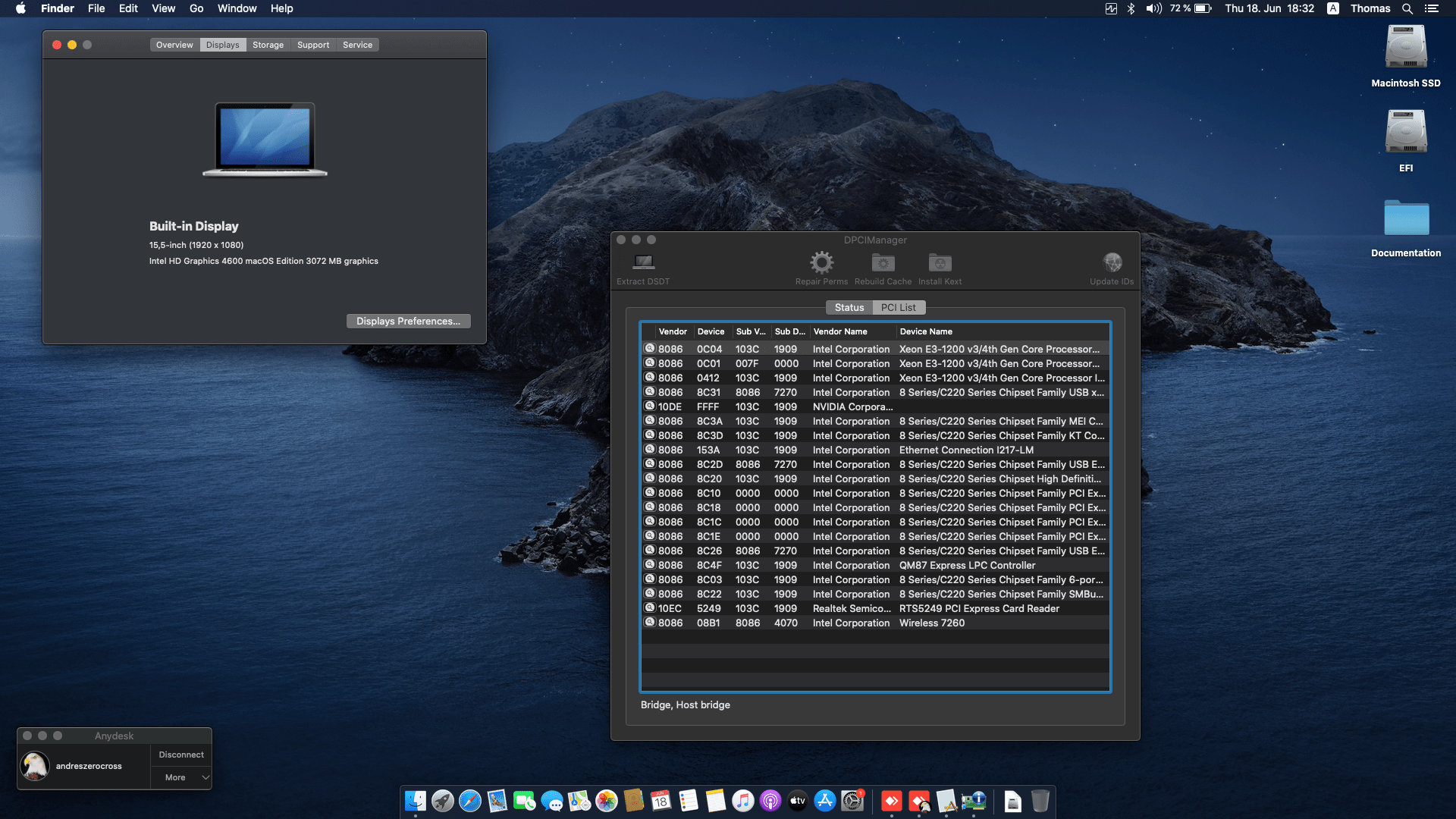
Task: Click Update IDs in DPCIManager
Action: 1112,268
